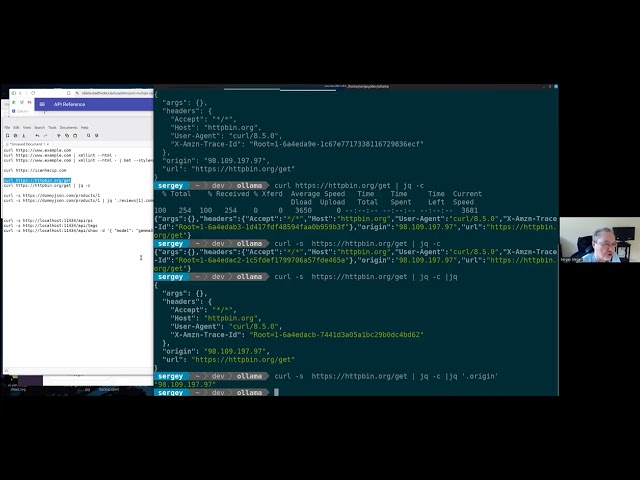Click the Paste toolbar icon
640x480 pixels.
pos(75,136)
